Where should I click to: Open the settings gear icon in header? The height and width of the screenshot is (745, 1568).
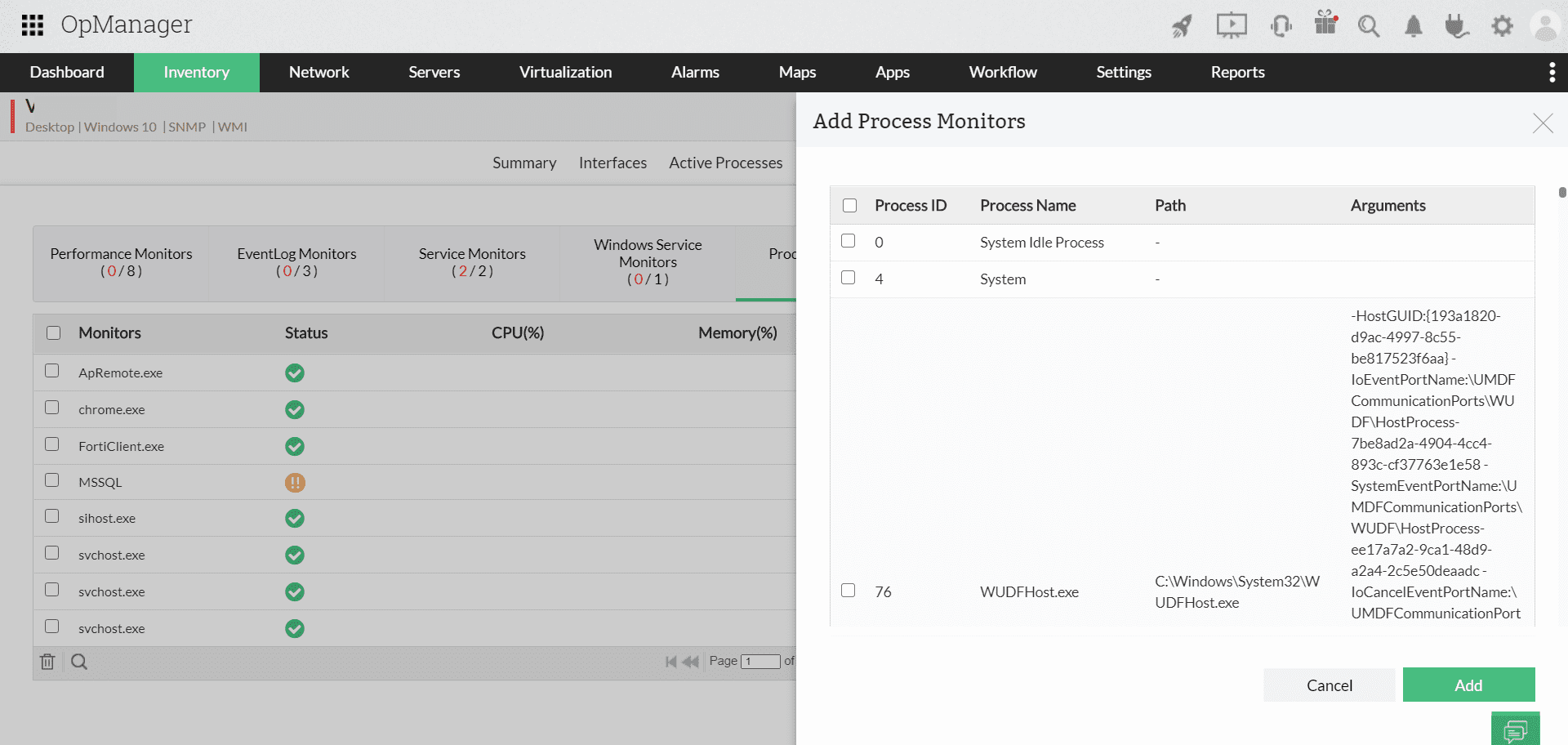click(x=1502, y=26)
